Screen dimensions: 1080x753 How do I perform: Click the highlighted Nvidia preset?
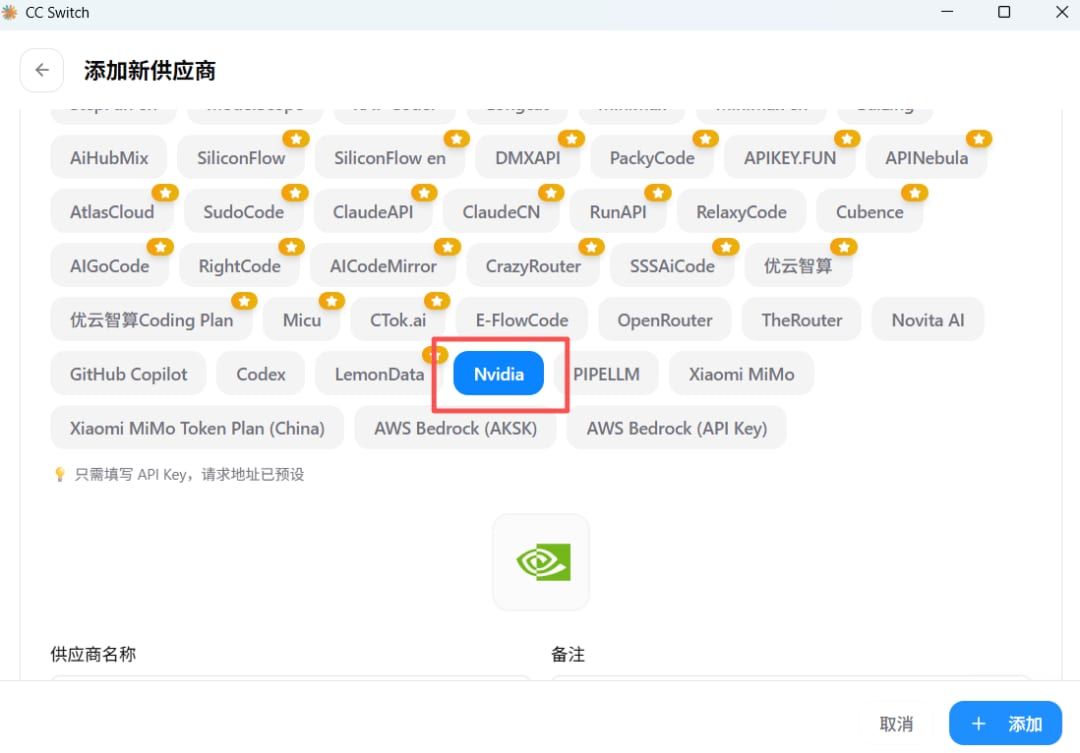[x=499, y=373]
